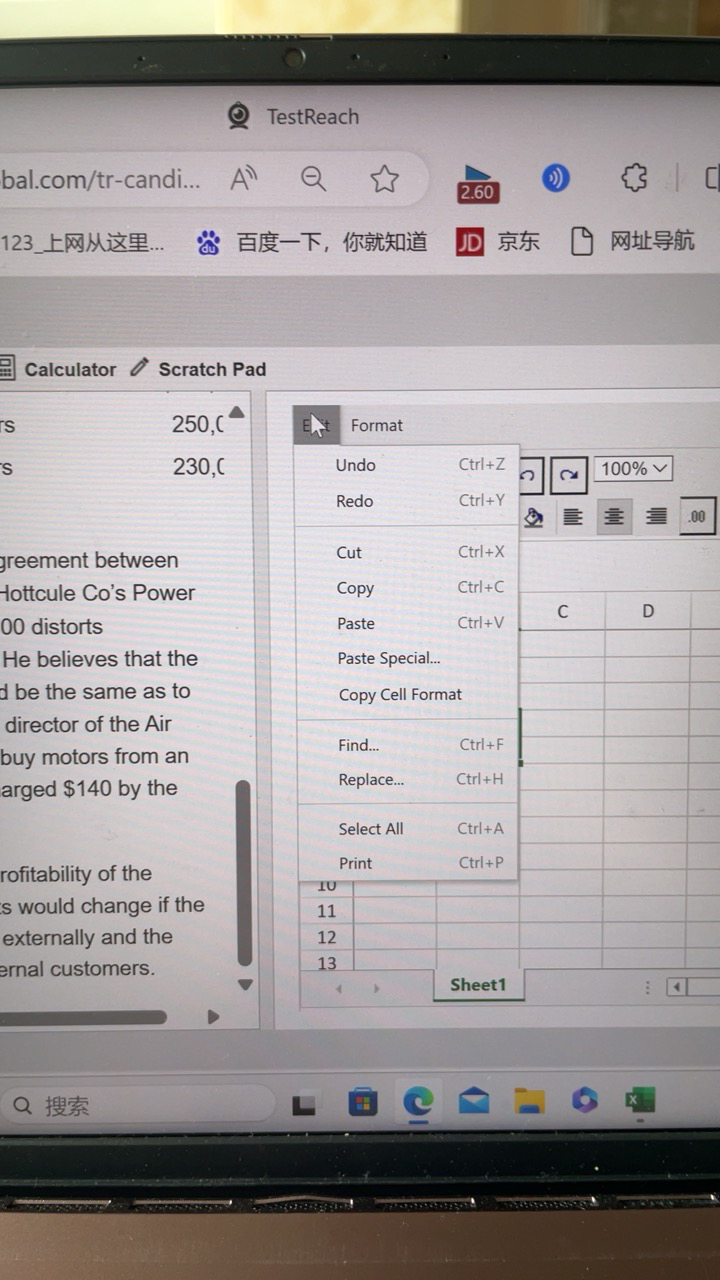Select Paste Special from Edit menu

388,658
